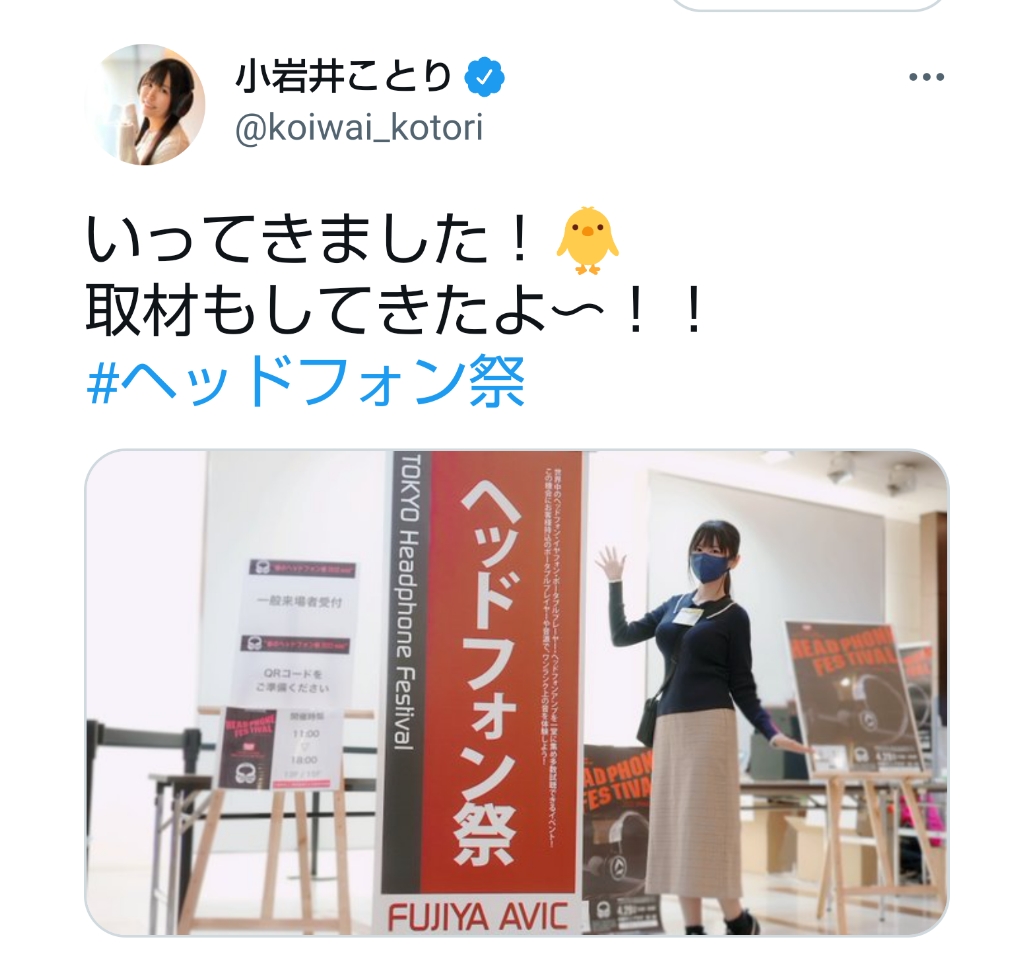Click the 一般来場者受付 reception sign

(x=299, y=602)
